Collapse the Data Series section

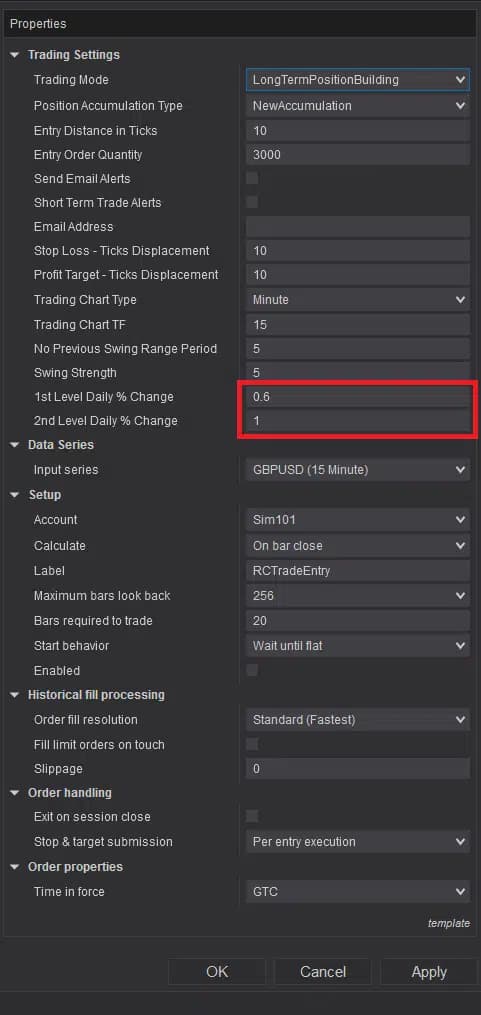pos(15,445)
